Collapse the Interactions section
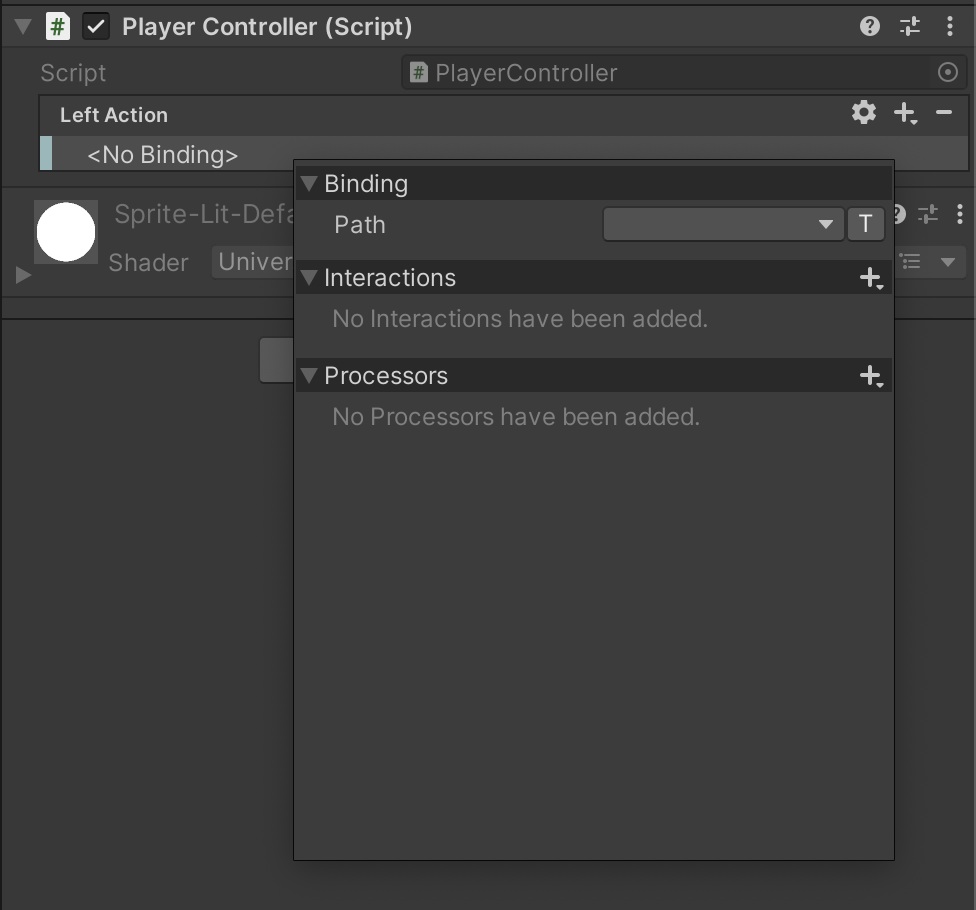Screen dimensions: 976x910 (x=309, y=278)
